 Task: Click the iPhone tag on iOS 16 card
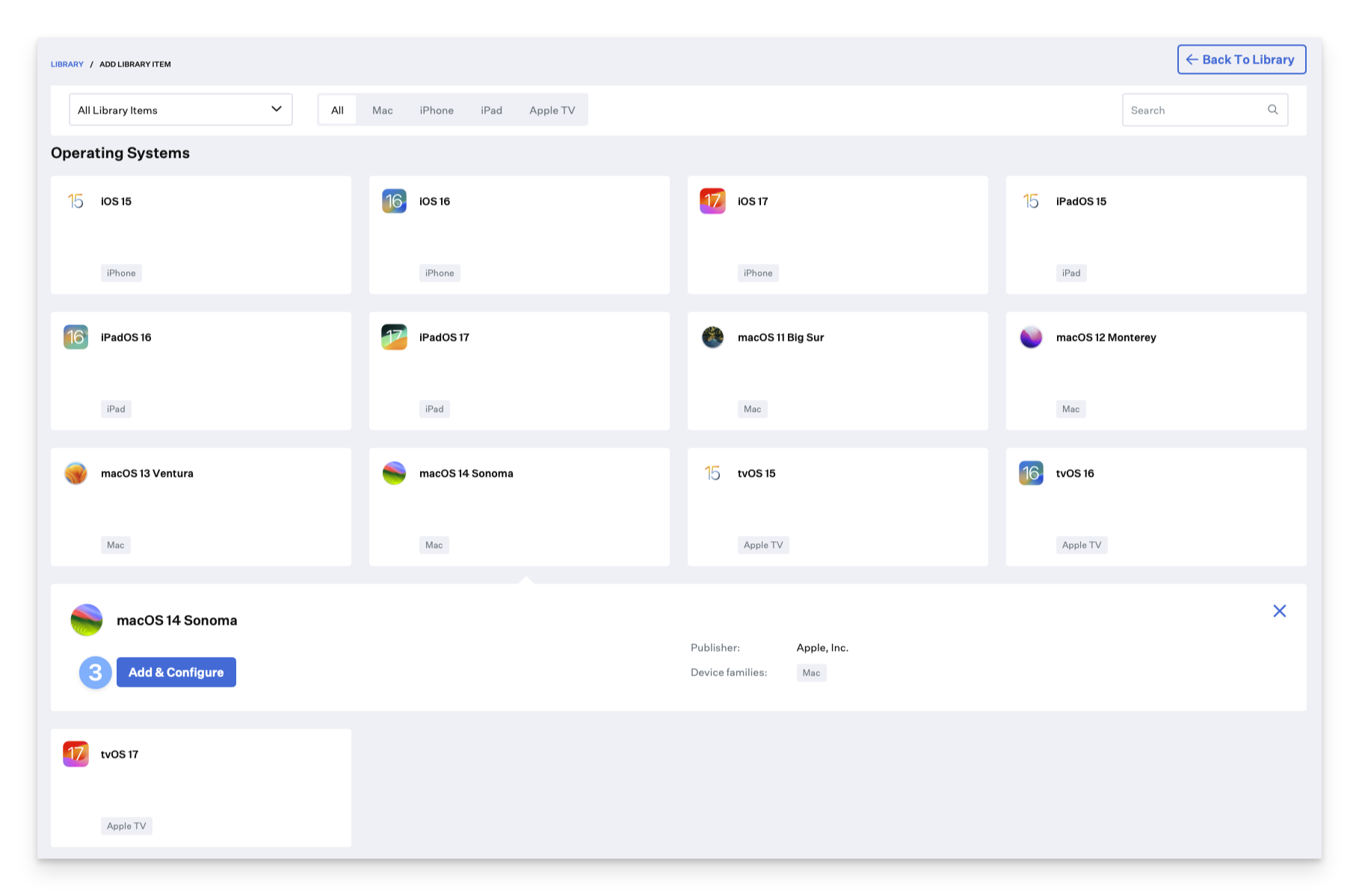tap(440, 273)
